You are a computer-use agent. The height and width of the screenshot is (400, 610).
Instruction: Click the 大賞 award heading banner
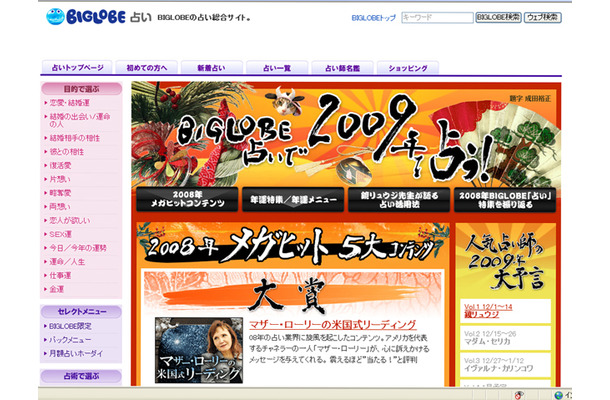click(293, 295)
